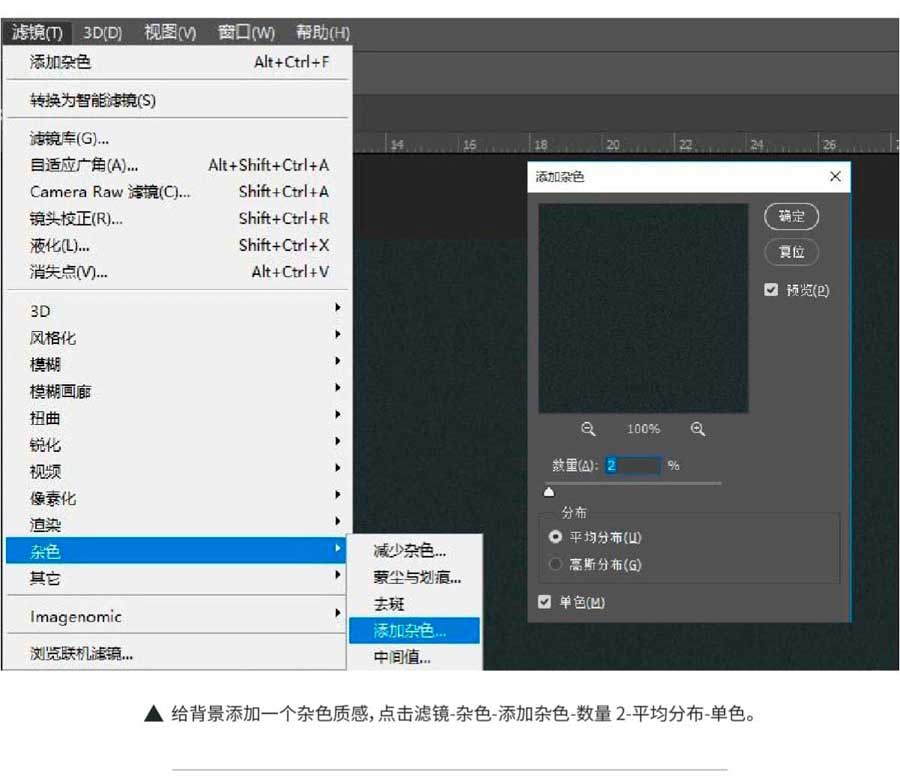Open the 帮助(H) menu
This screenshot has height=776, width=900.
click(323, 32)
